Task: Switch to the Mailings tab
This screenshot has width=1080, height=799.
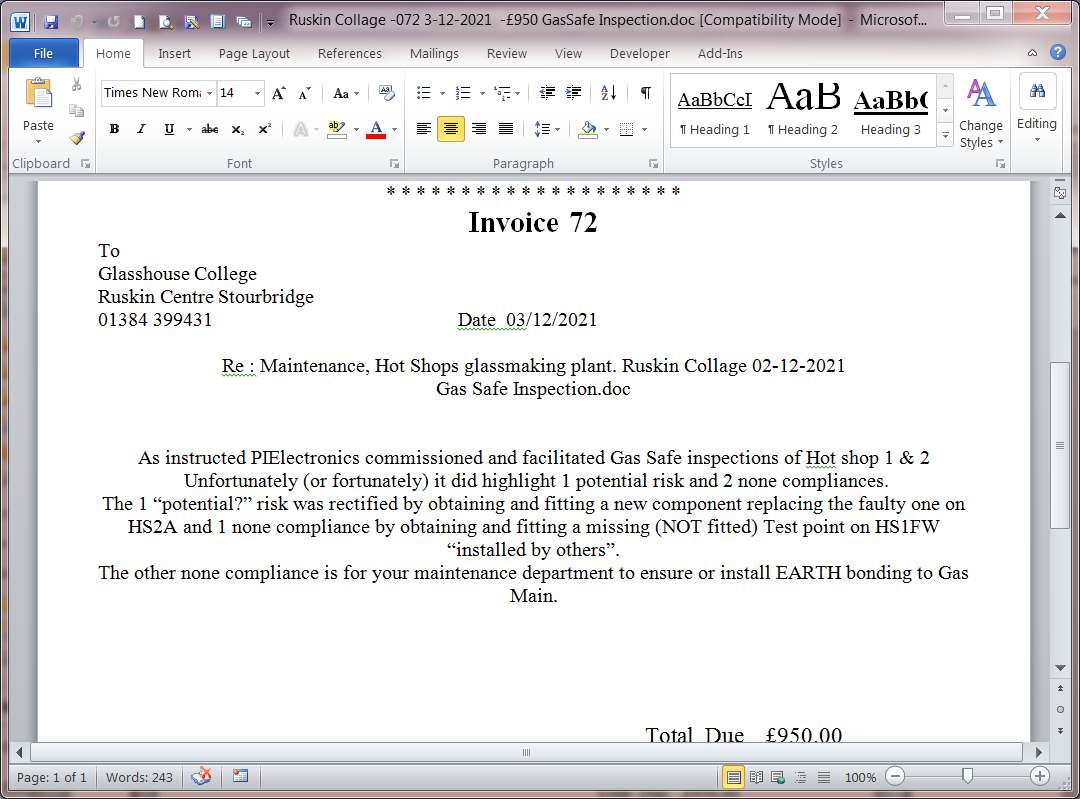Action: pyautogui.click(x=434, y=53)
